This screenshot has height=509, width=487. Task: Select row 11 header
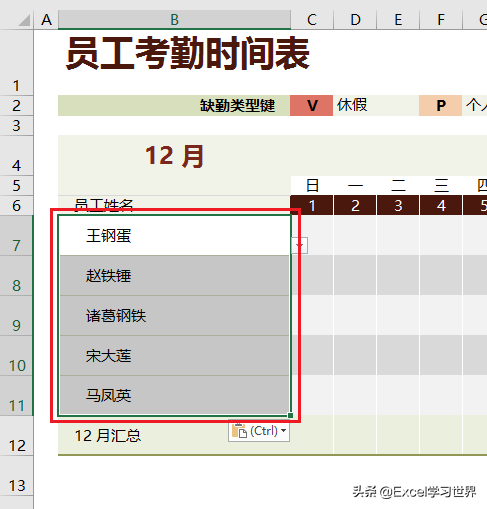point(16,396)
